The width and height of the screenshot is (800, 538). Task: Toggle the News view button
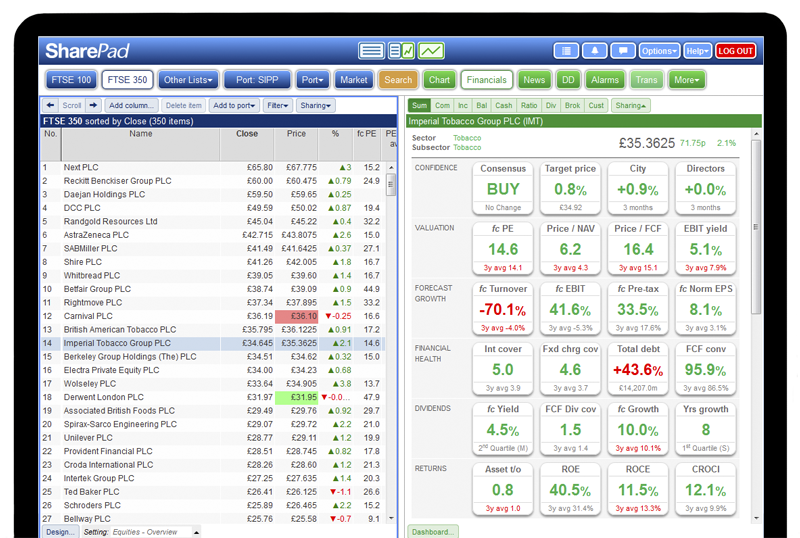[x=534, y=80]
